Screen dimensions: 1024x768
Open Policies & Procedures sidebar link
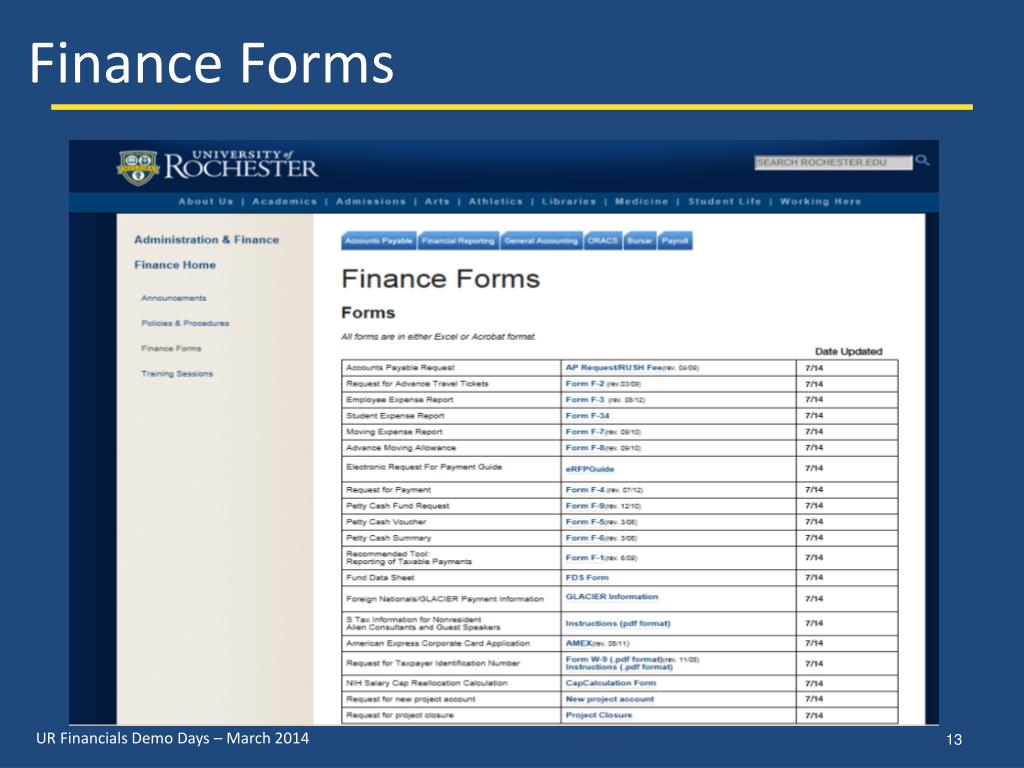tap(185, 323)
